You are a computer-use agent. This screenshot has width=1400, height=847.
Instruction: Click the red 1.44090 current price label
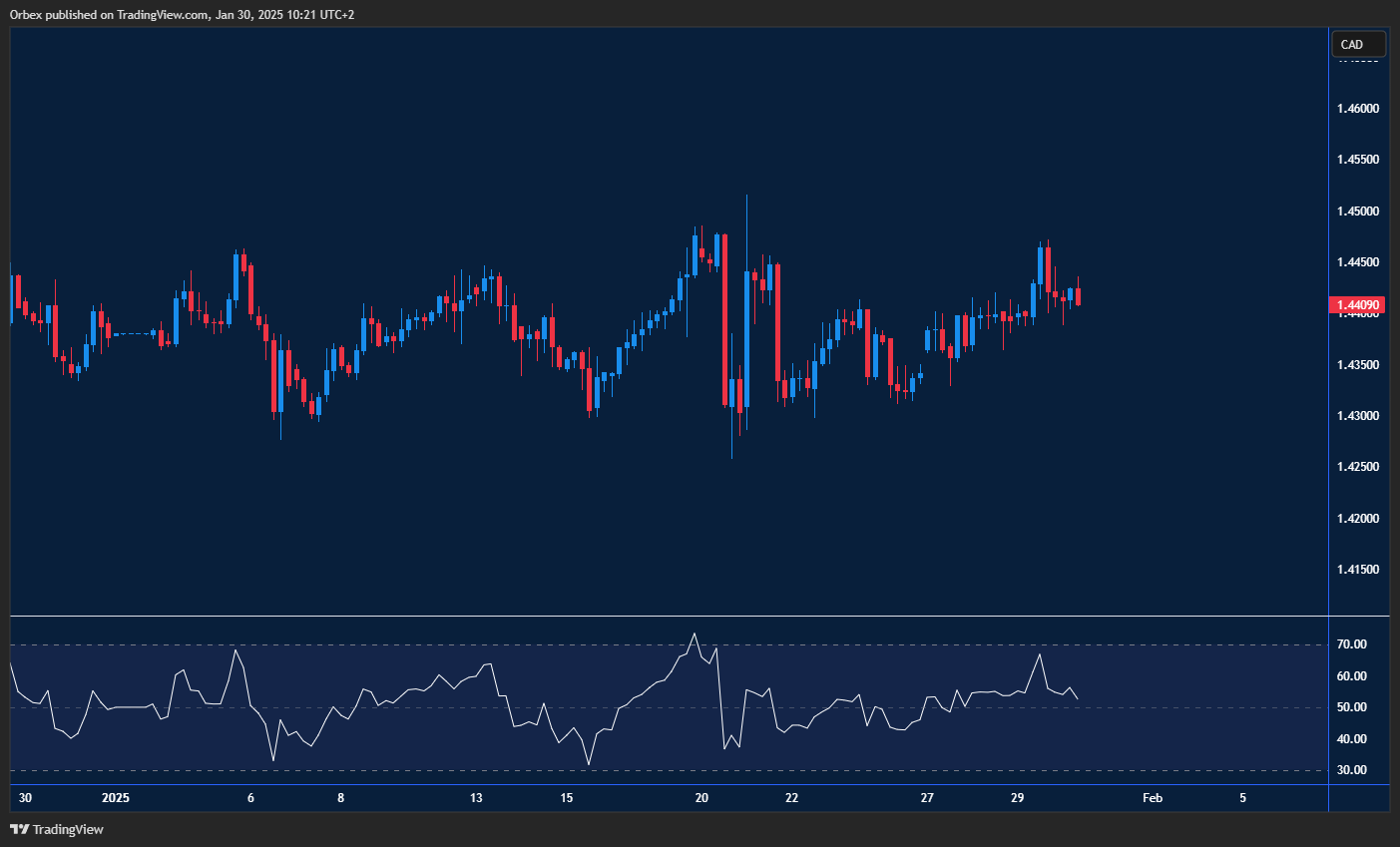pos(1357,305)
